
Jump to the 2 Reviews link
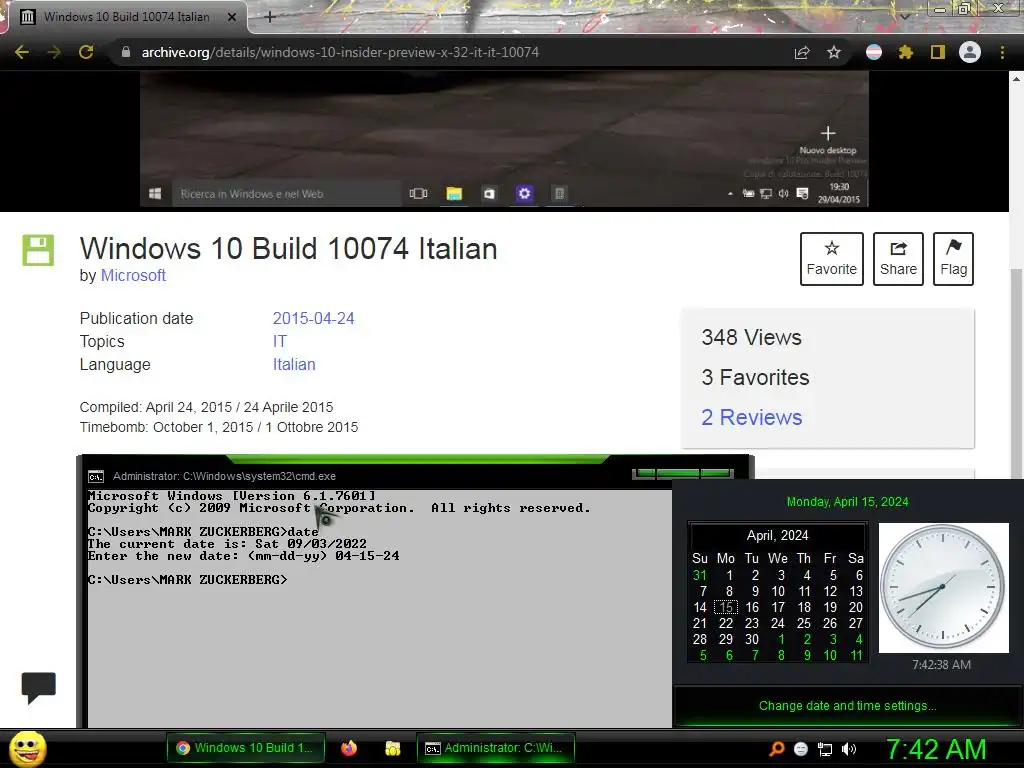click(752, 417)
